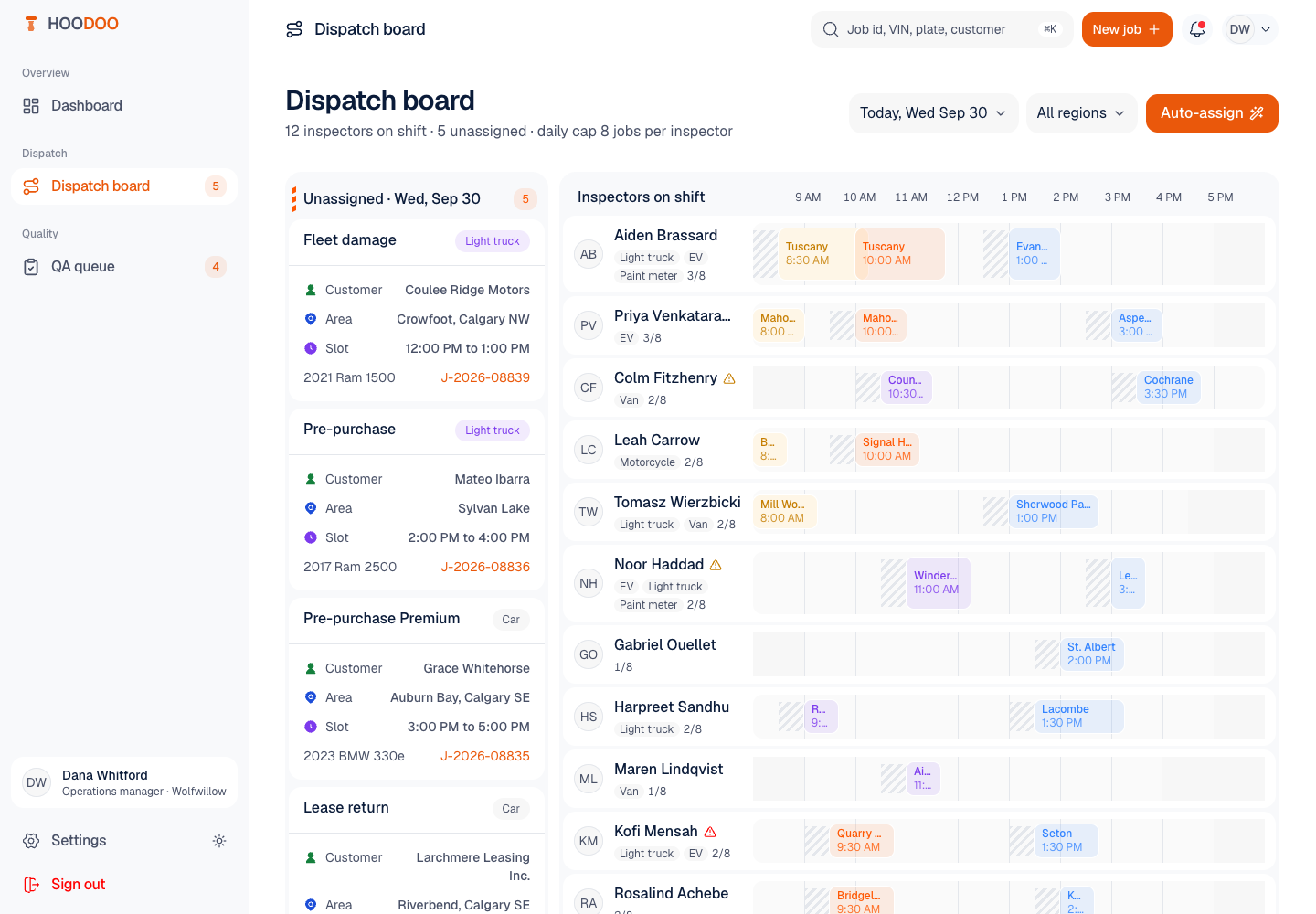
Task: Select Aiden's Tuscany 8:30 AM job block
Action: pos(816,254)
